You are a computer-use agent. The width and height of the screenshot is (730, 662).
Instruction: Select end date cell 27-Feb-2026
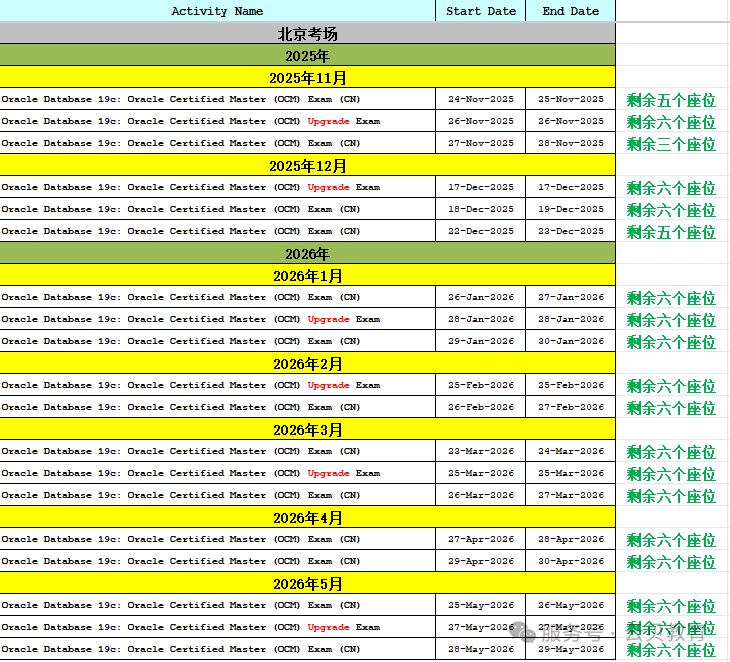[570, 407]
